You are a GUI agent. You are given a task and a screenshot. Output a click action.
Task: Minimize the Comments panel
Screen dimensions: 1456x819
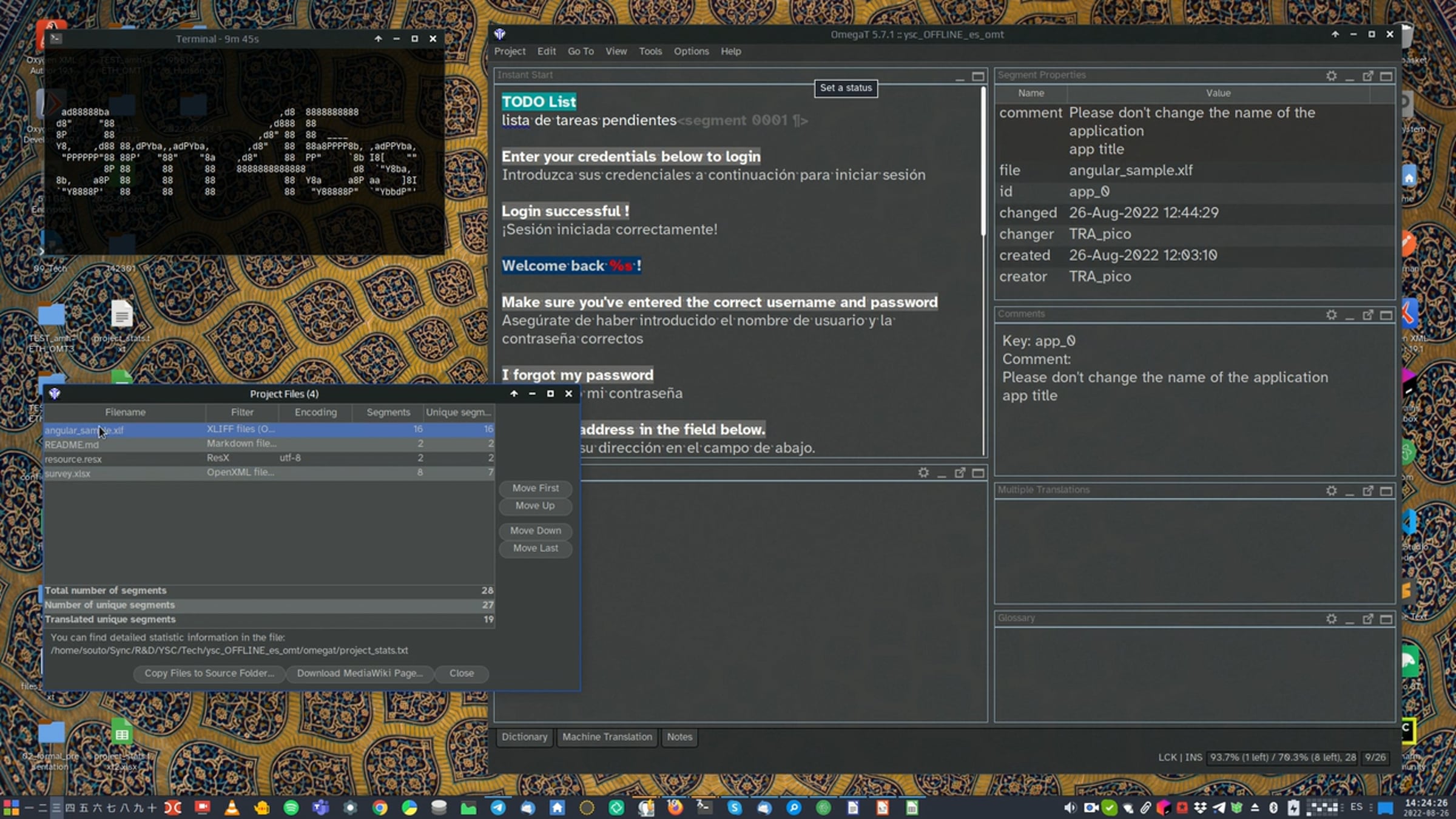click(x=1349, y=315)
